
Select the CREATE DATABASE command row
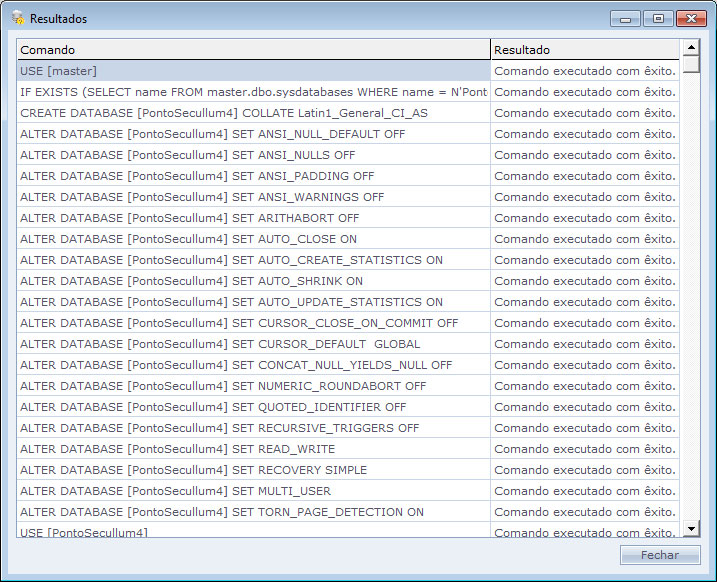(253, 113)
